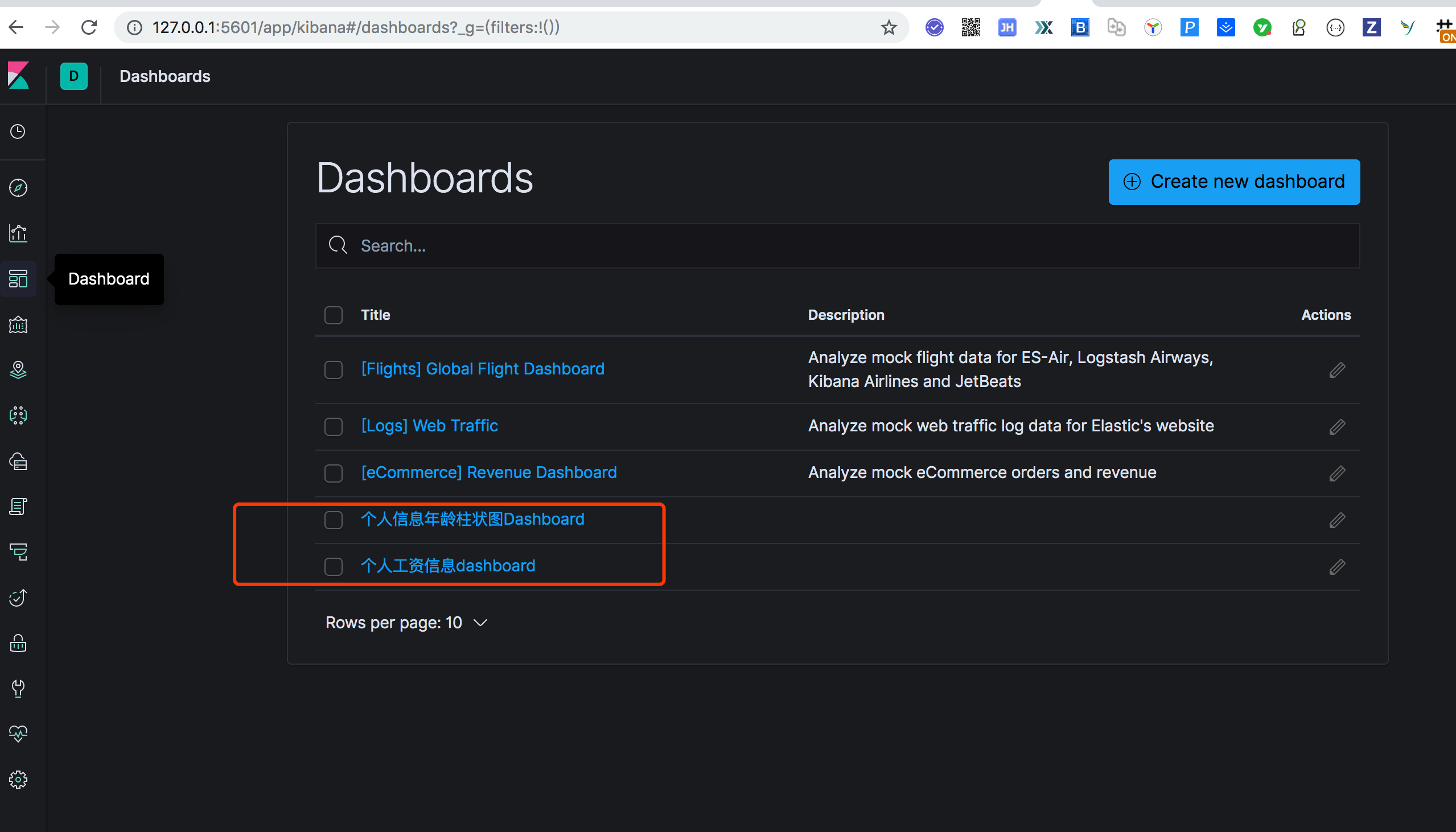Toggle checkbox for [Flights] Global Flight Dashboard
This screenshot has height=832, width=1456.
point(334,370)
